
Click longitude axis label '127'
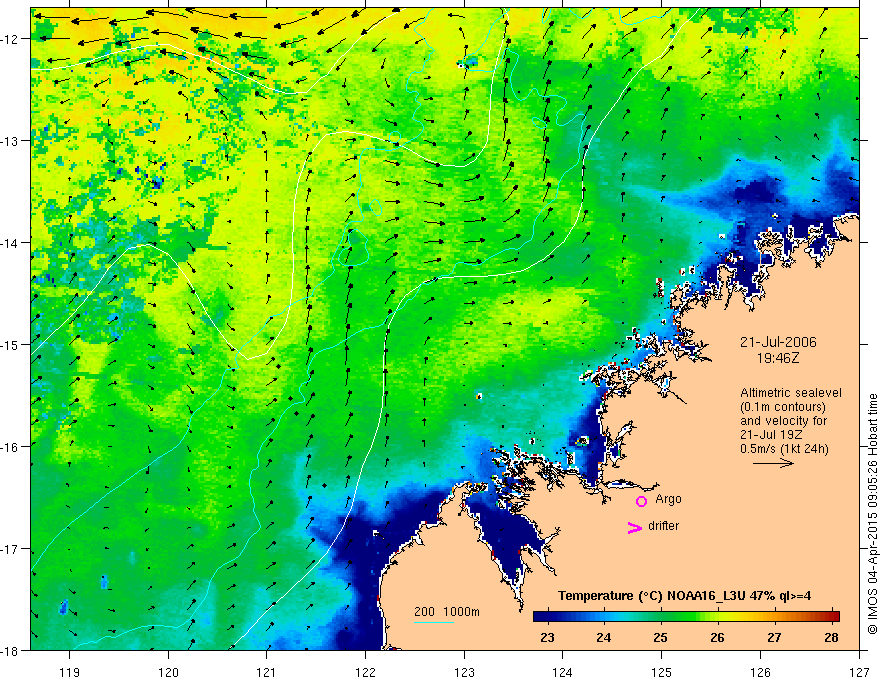pos(859,671)
